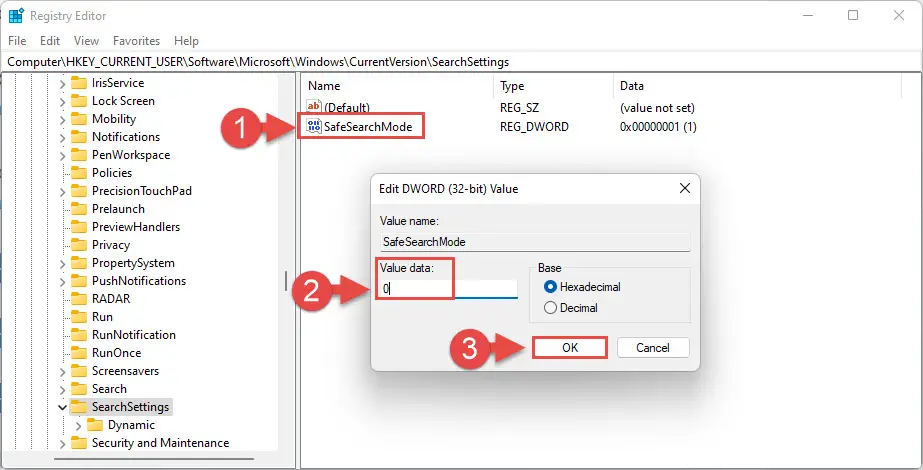Cancel the Edit DWORD dialog
The height and width of the screenshot is (470, 923).
tap(652, 348)
